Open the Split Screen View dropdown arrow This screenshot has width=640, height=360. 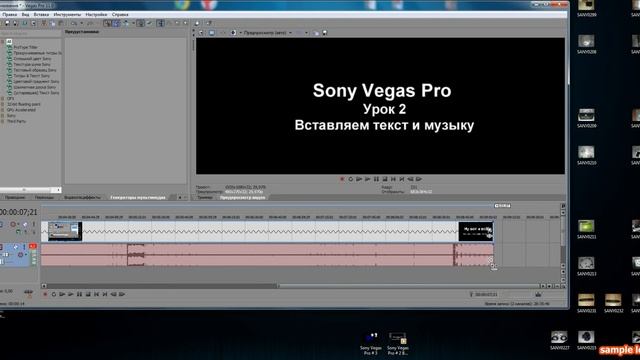click(x=241, y=33)
